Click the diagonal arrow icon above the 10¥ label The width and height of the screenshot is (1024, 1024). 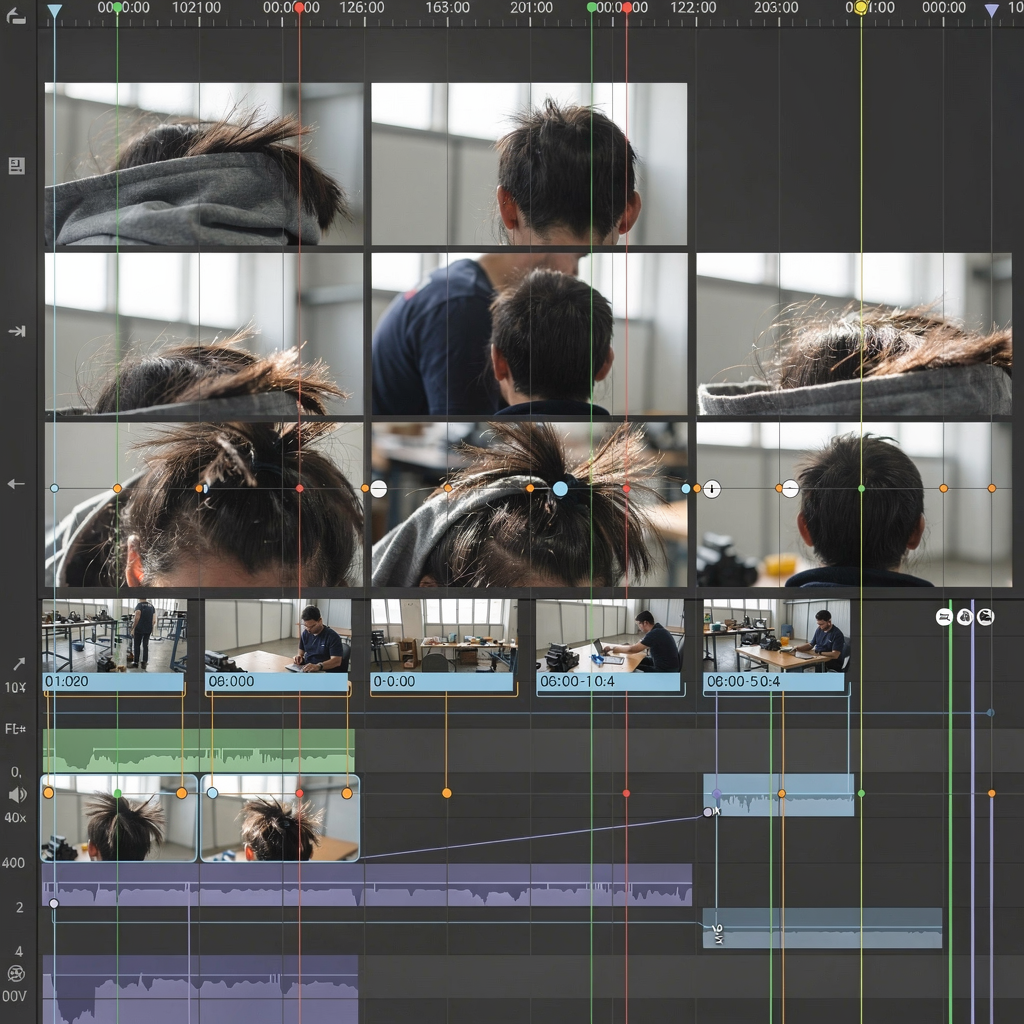pyautogui.click(x=16, y=663)
